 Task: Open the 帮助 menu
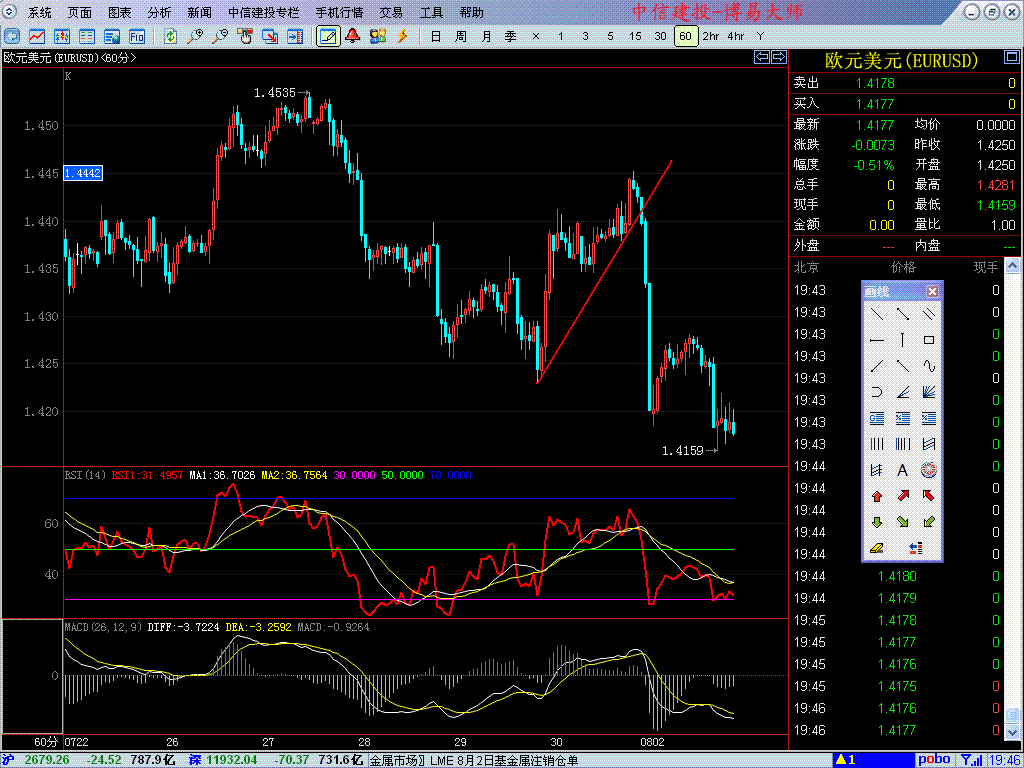pyautogui.click(x=472, y=12)
